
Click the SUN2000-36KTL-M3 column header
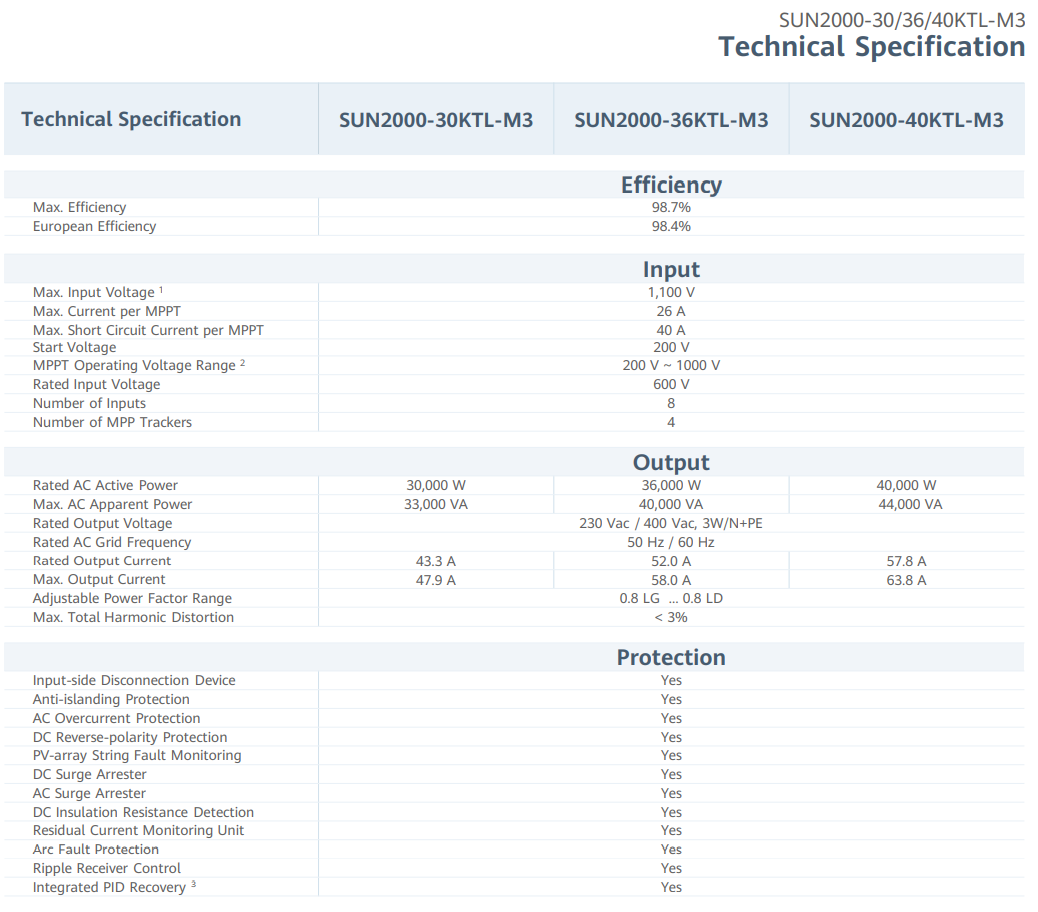pos(671,120)
